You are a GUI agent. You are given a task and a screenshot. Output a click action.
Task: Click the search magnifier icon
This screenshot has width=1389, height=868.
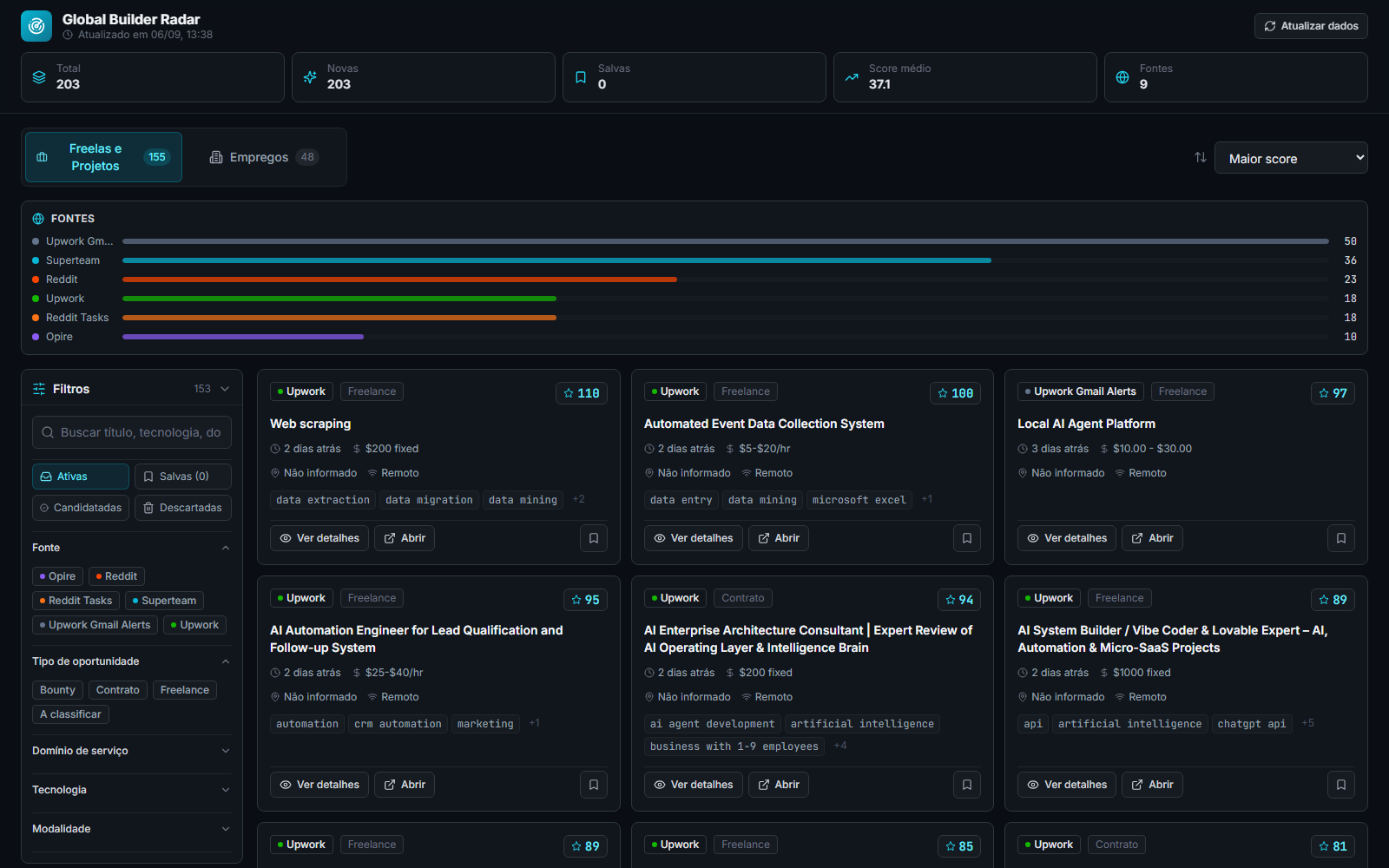point(47,432)
